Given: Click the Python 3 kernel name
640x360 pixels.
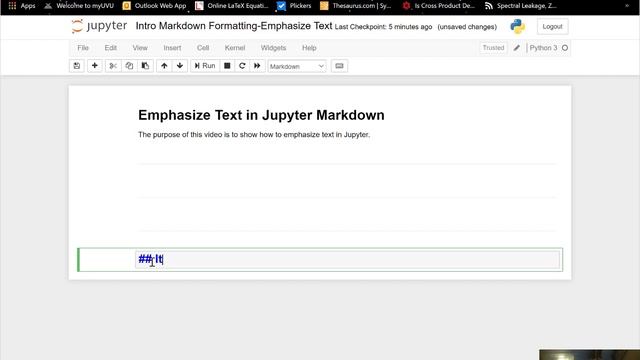Looking at the screenshot, I should point(543,48).
